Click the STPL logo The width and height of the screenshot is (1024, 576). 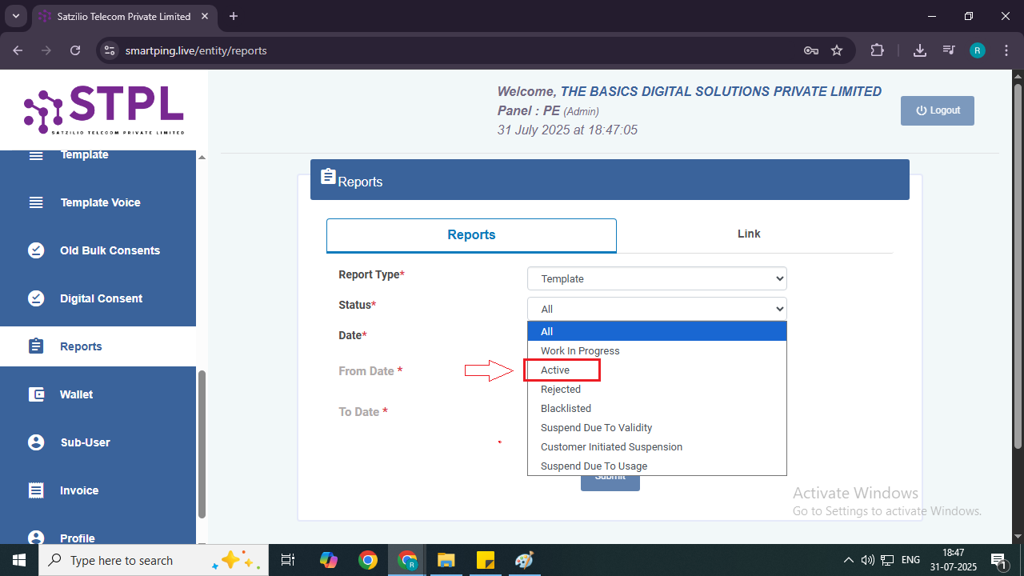pyautogui.click(x=104, y=110)
